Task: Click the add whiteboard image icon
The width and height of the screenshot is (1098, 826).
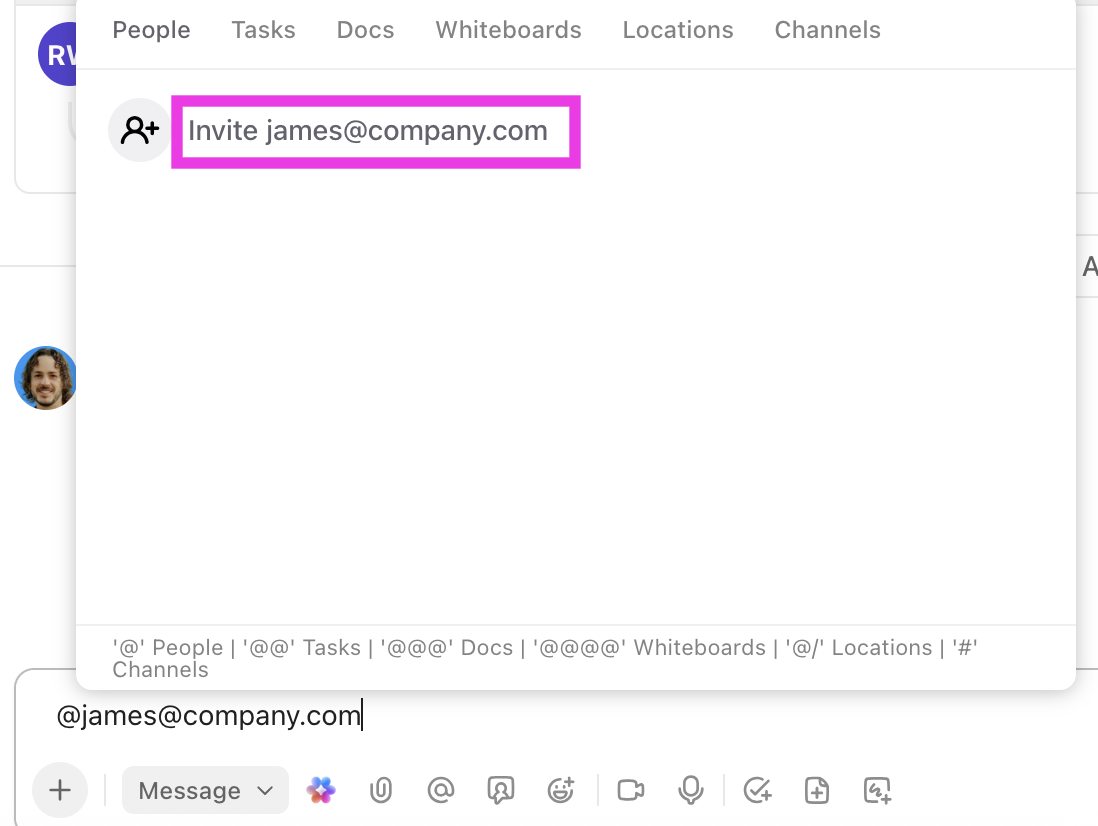Action: [x=877, y=791]
